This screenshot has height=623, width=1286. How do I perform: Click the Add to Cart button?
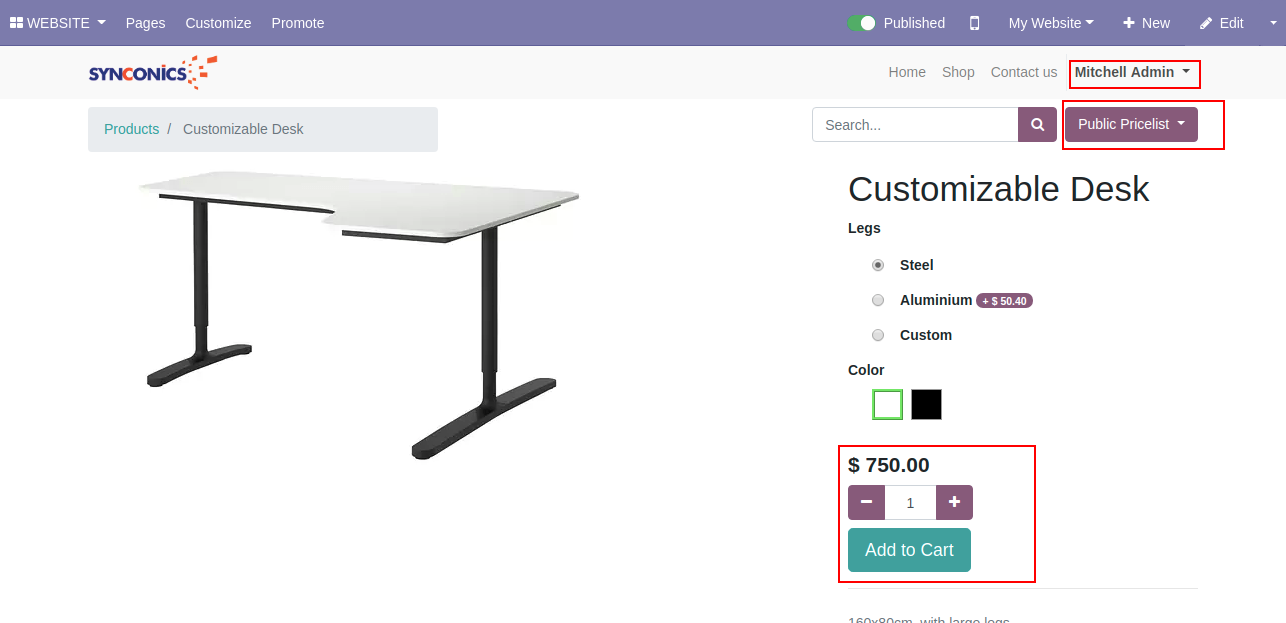[909, 550]
